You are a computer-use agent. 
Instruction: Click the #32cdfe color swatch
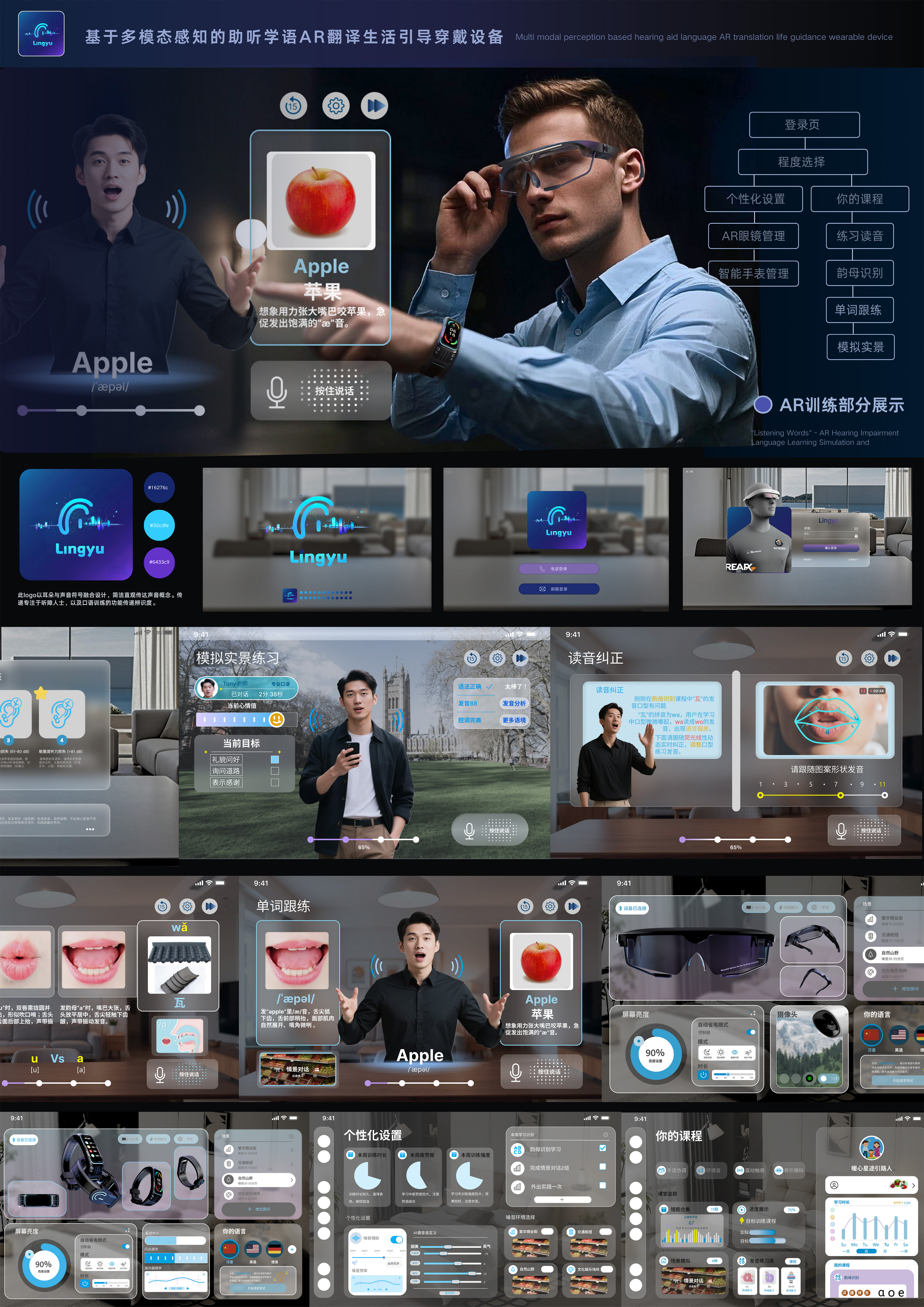159,525
